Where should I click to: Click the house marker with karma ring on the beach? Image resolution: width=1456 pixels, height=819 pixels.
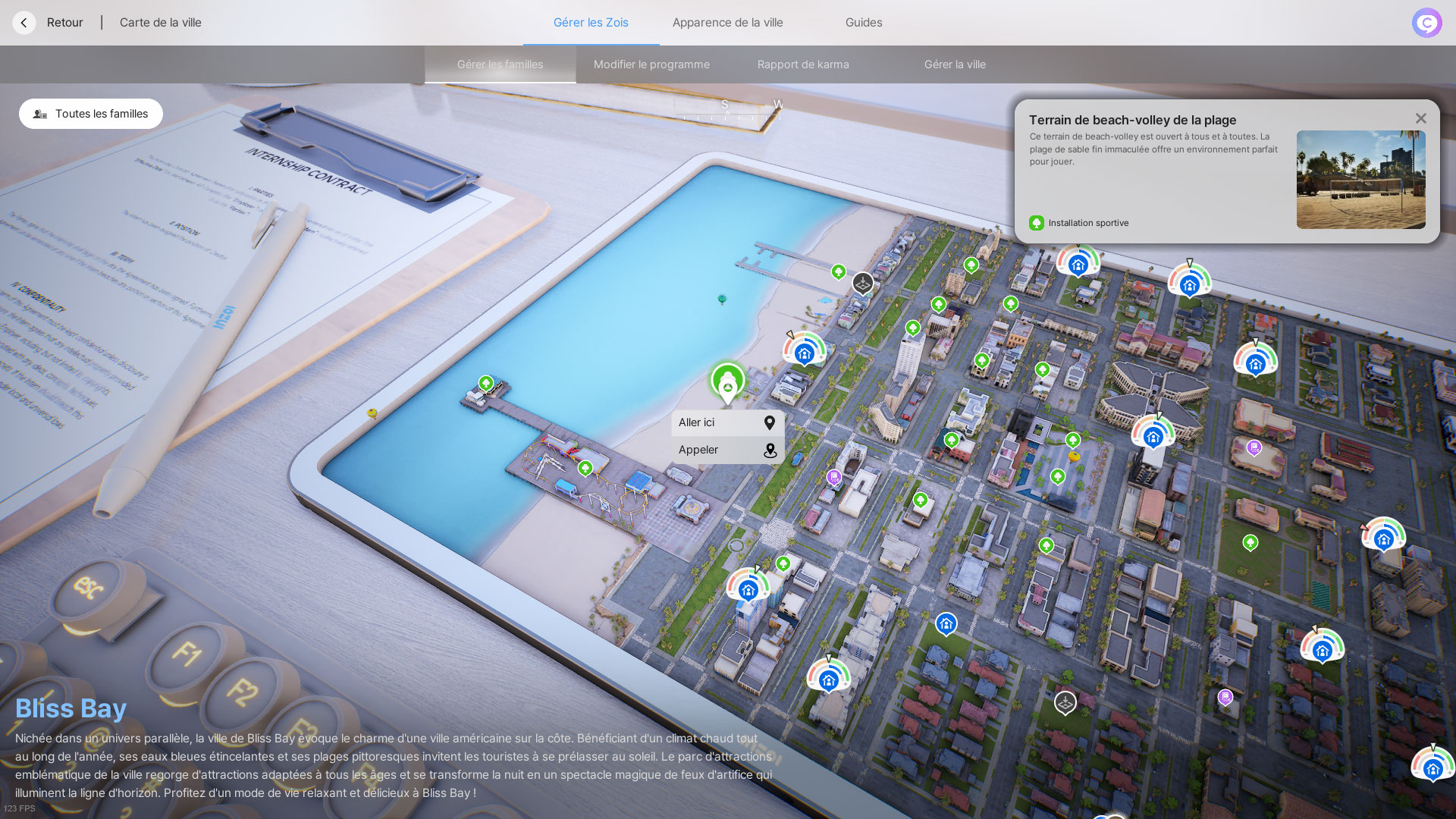click(804, 352)
